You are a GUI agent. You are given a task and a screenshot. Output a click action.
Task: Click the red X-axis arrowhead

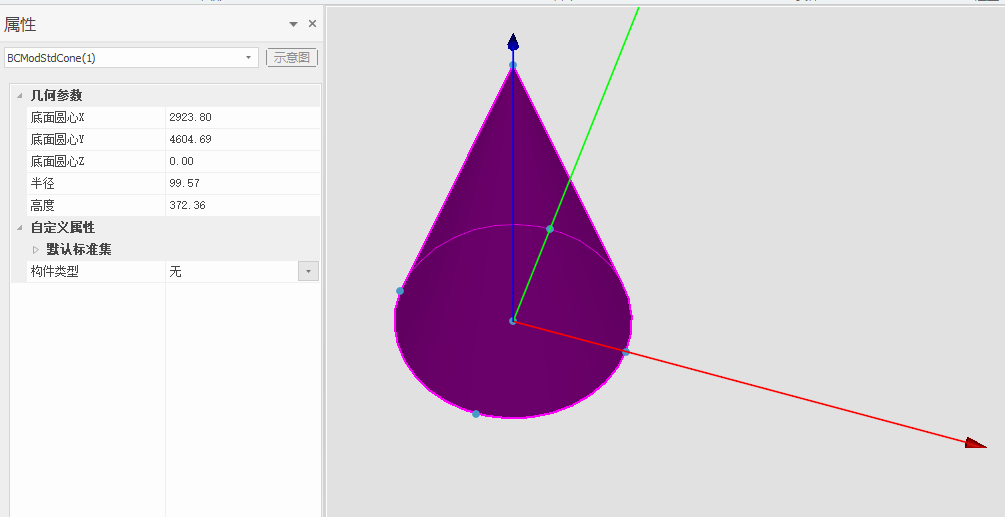[975, 442]
